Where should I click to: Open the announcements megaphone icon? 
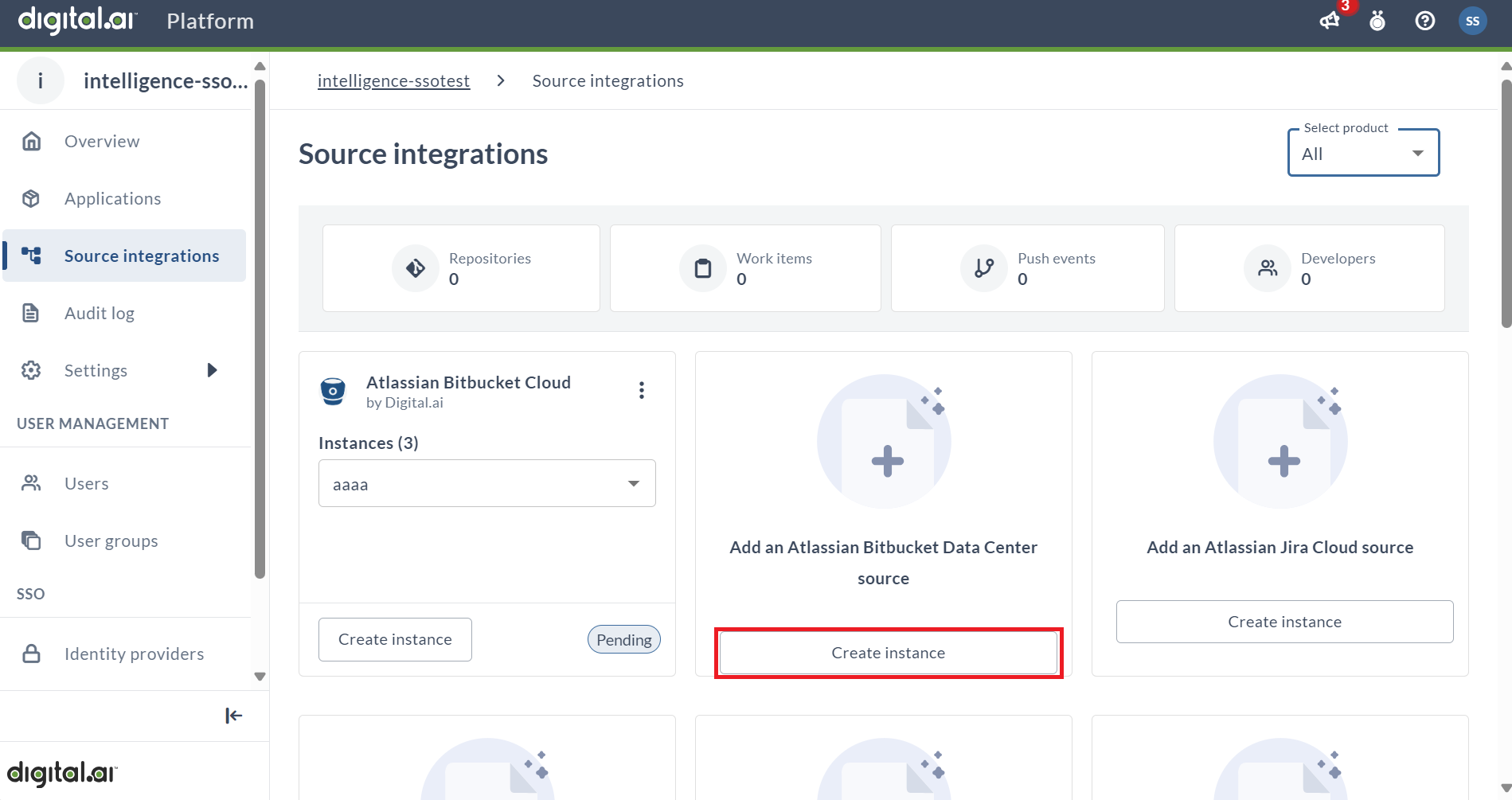coord(1330,21)
